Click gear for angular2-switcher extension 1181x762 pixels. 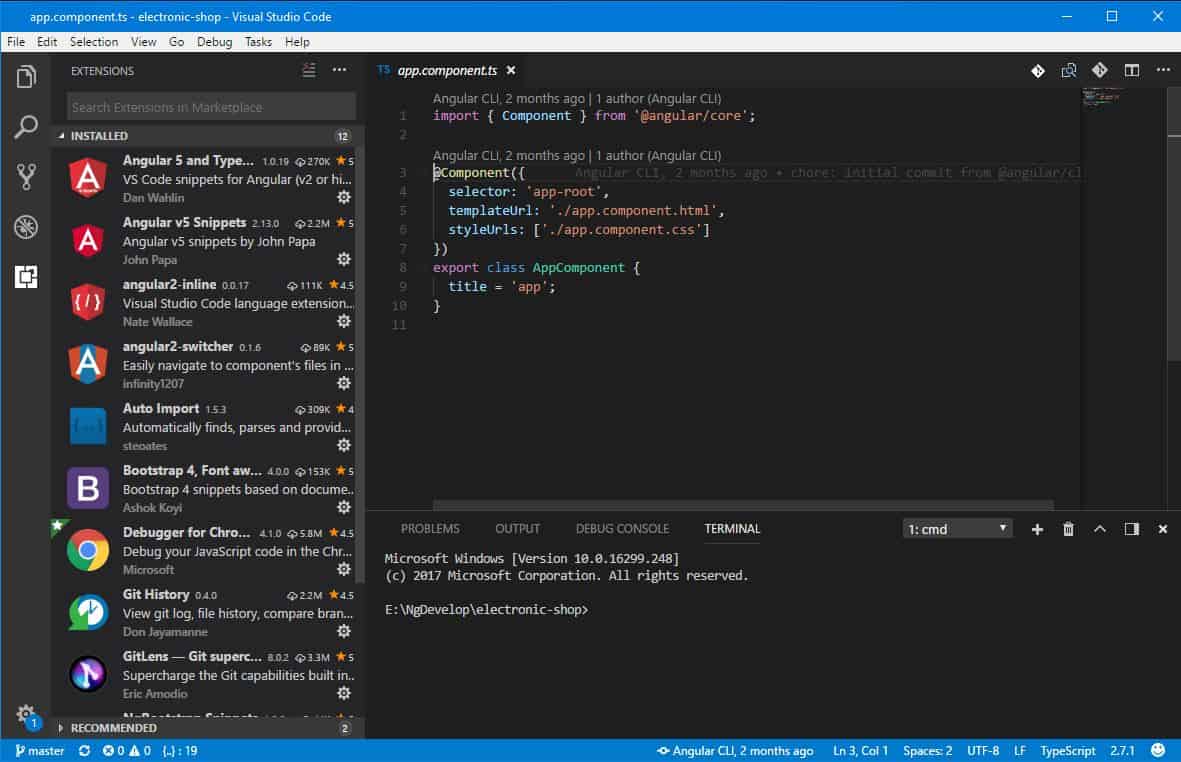pos(344,383)
